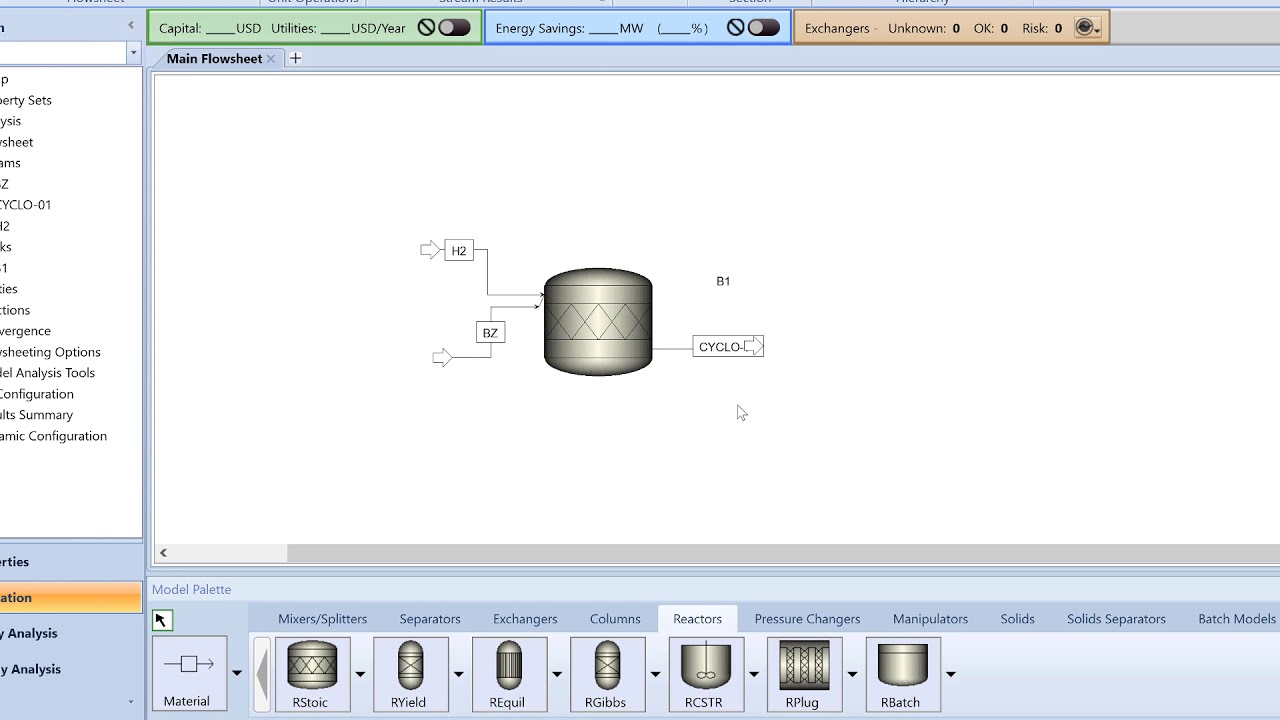Image resolution: width=1280 pixels, height=720 pixels.
Task: Open the RPlug model variants dropdown
Action: (852, 673)
